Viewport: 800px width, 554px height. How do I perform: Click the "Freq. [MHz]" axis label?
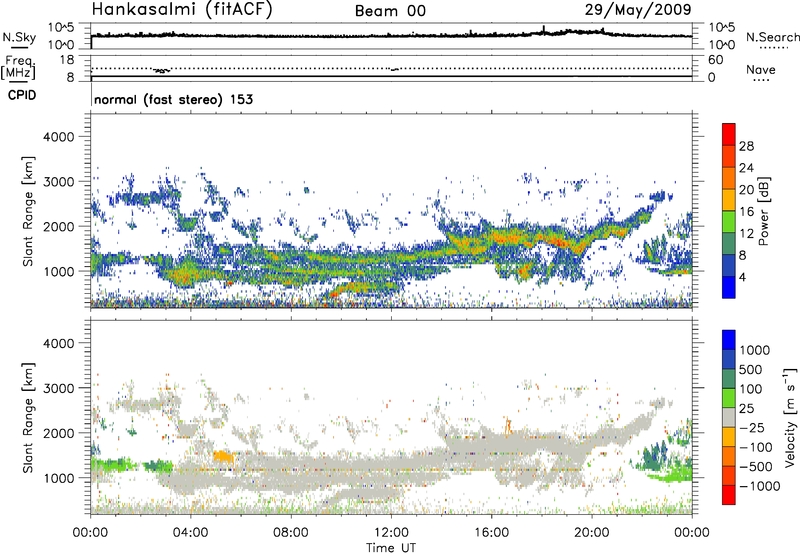[20, 67]
